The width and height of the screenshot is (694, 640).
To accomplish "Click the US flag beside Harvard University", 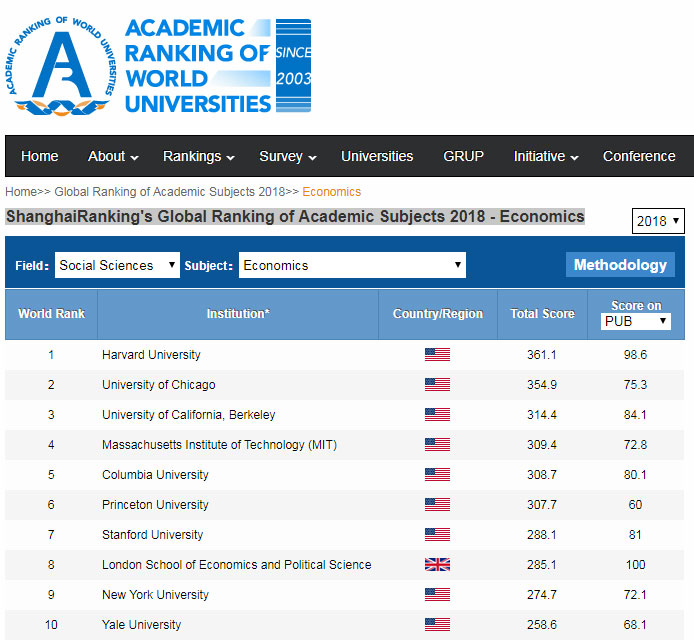I will point(437,355).
